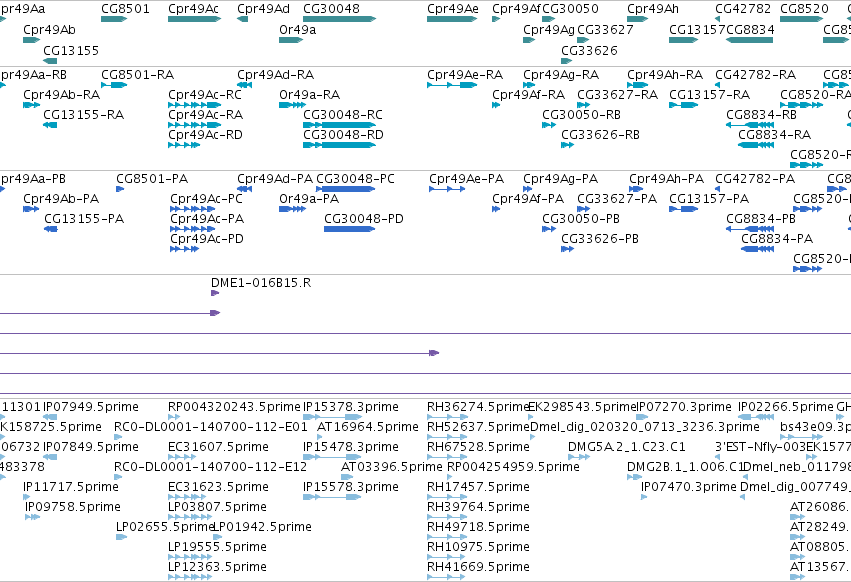Click the Or49a gene label
The height and width of the screenshot is (582, 851).
coord(297,30)
